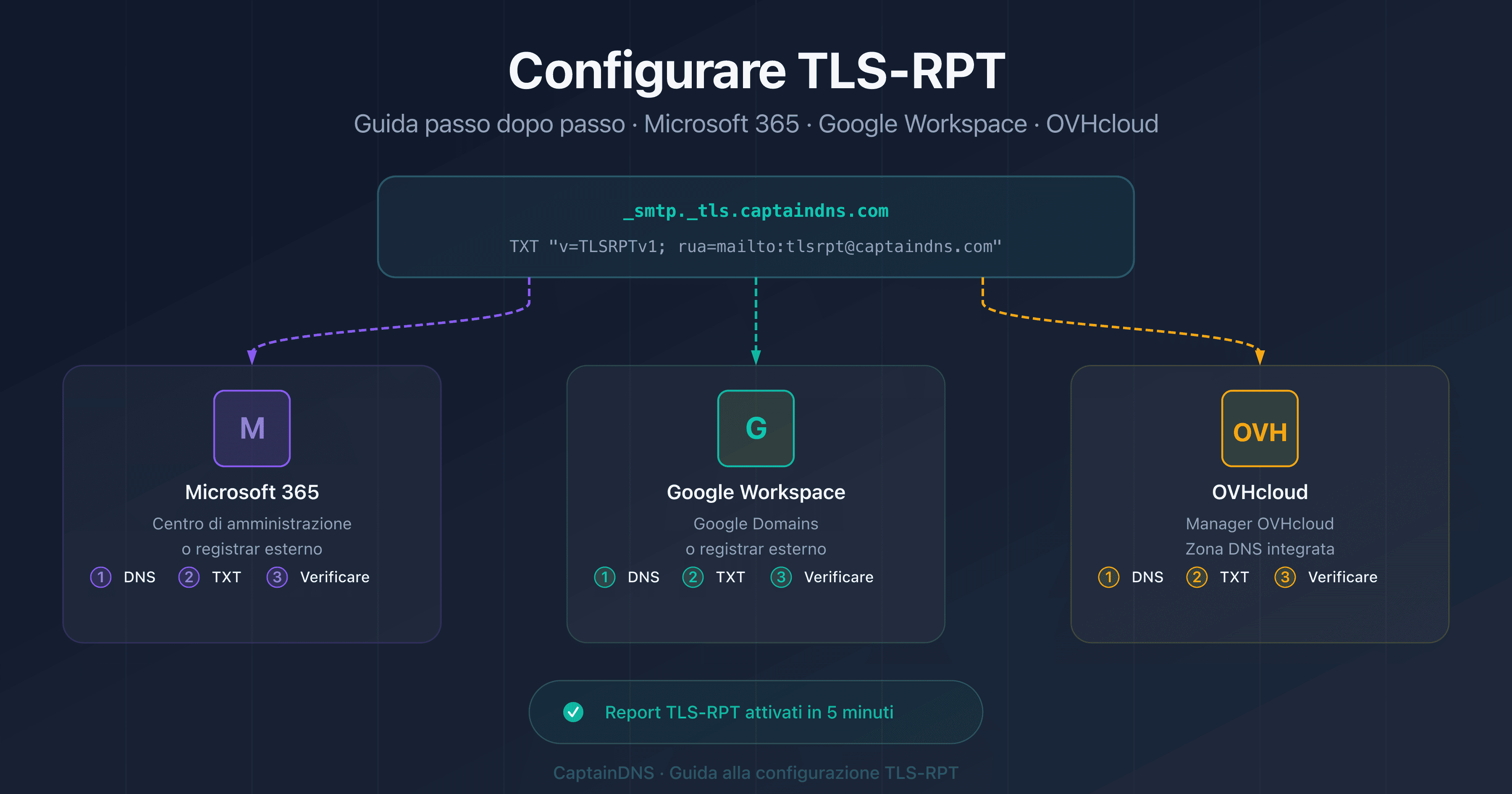Click step 2 circle in OVHcloud card

1197,577
